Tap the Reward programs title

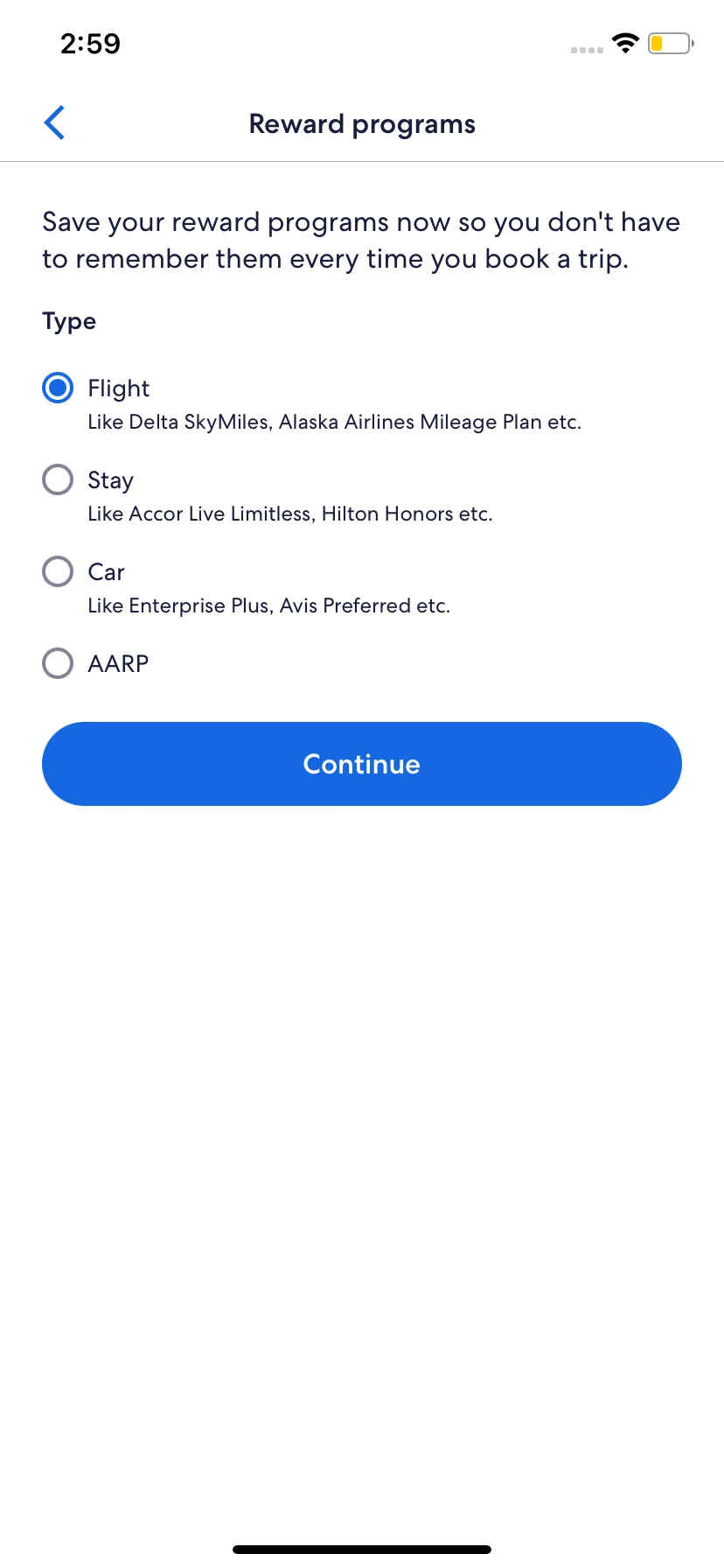(x=362, y=124)
